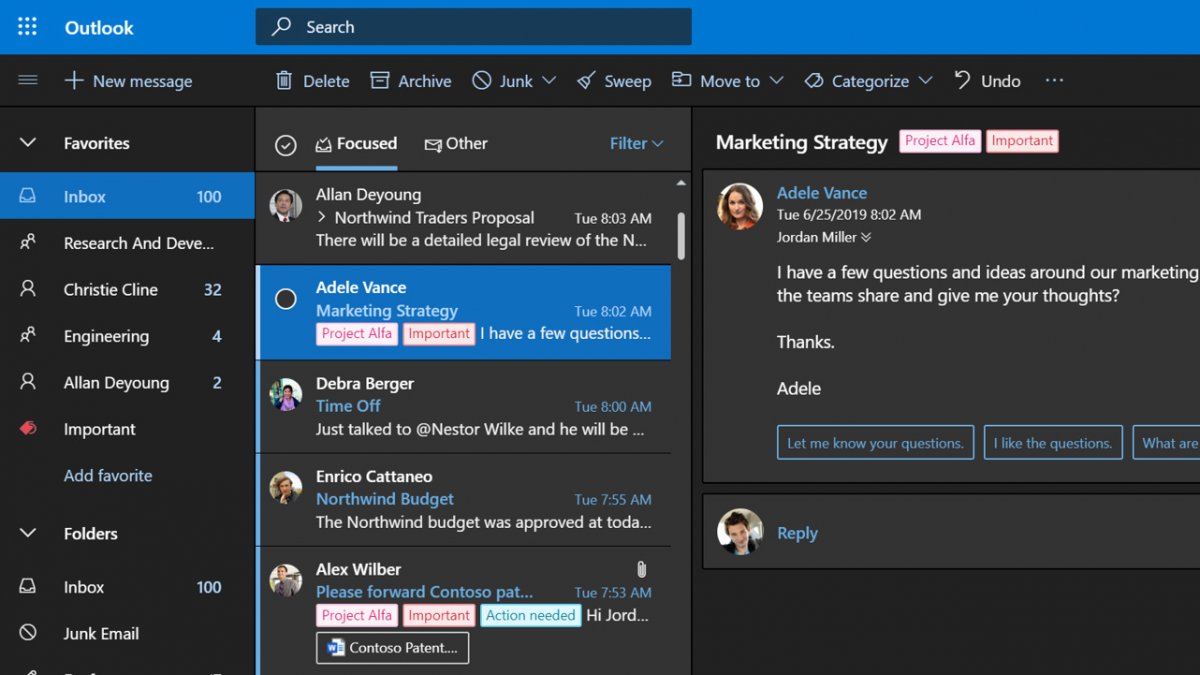This screenshot has height=675, width=1200.
Task: Click the Outlook brand title
Action: click(99, 27)
